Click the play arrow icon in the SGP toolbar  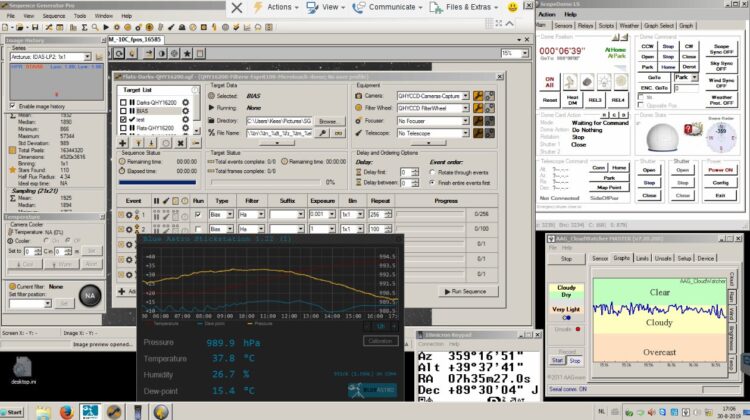point(106,27)
